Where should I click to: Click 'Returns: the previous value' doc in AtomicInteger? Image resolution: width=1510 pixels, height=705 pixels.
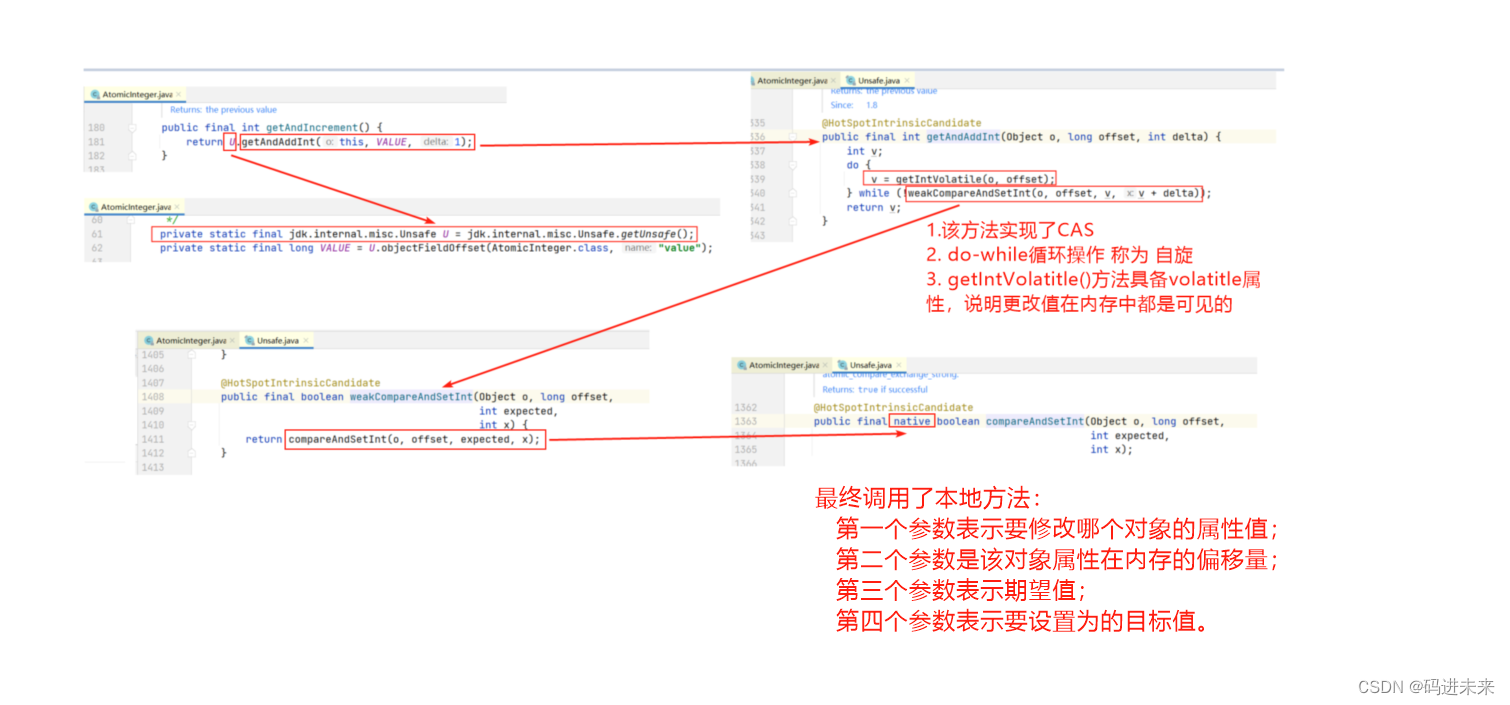(x=223, y=110)
